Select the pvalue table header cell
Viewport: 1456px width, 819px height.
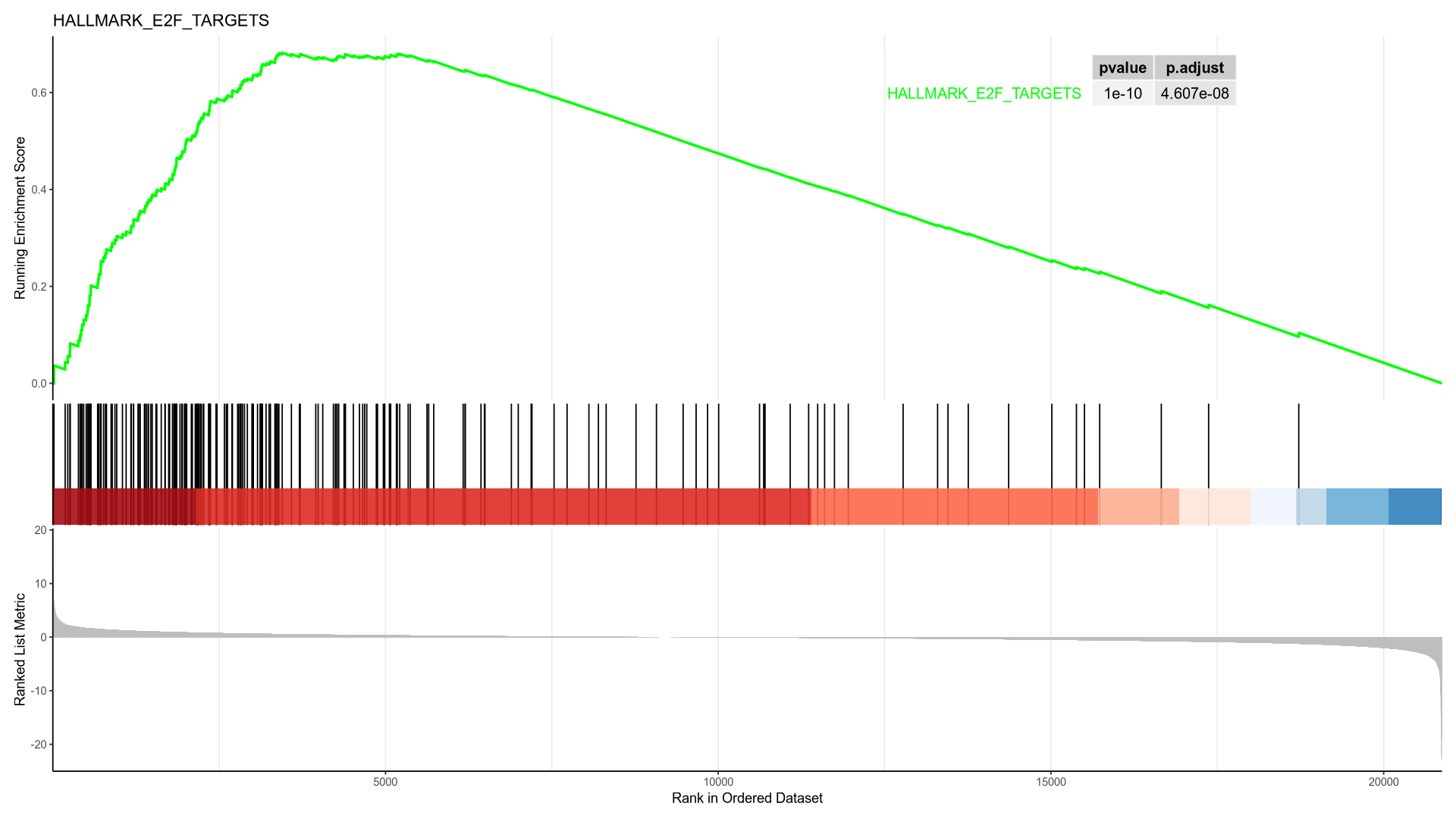tap(1122, 67)
